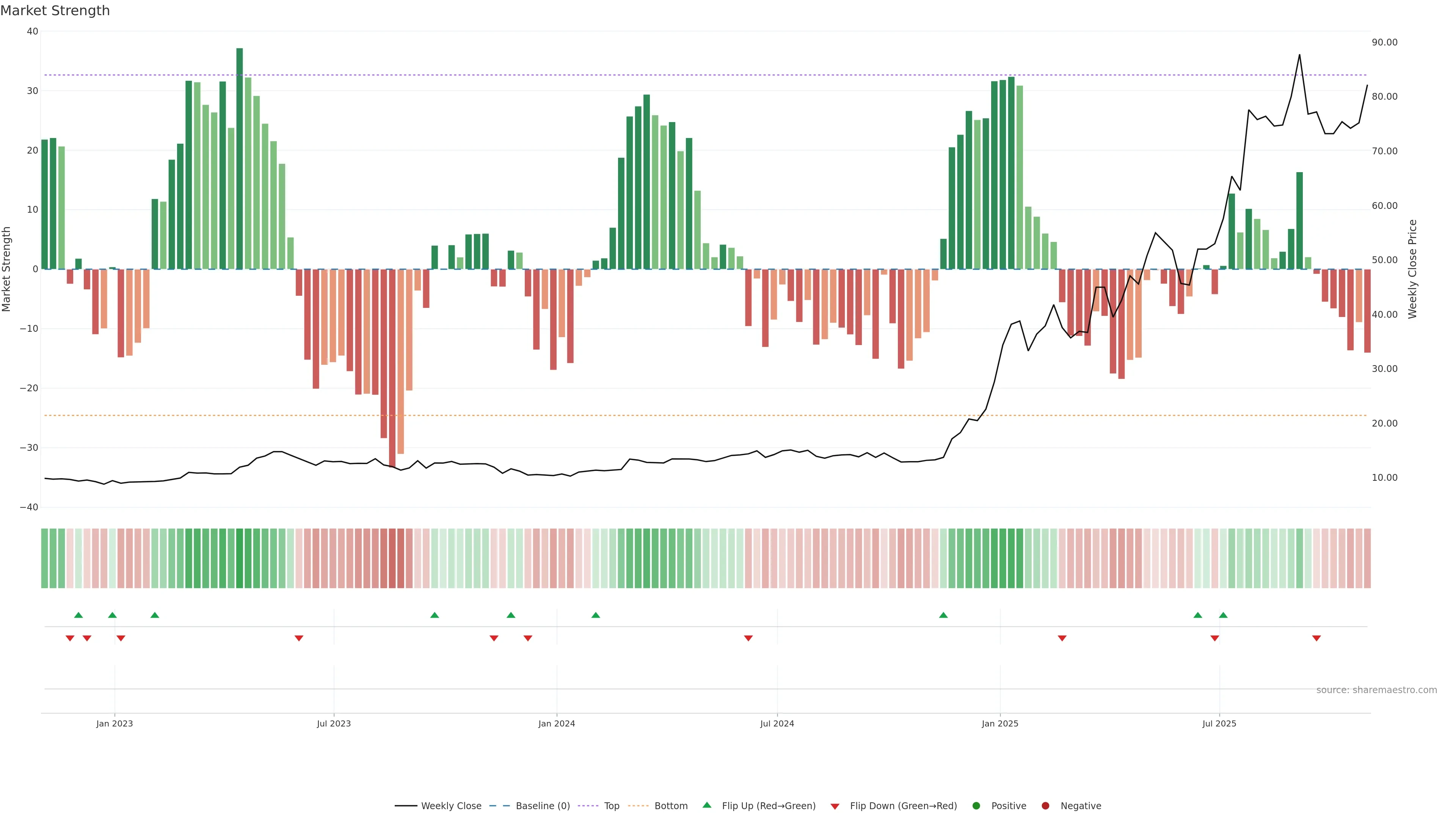Viewport: 1456px width, 819px height.
Task: Click the last green flip-up triangle marker
Action: click(1223, 615)
